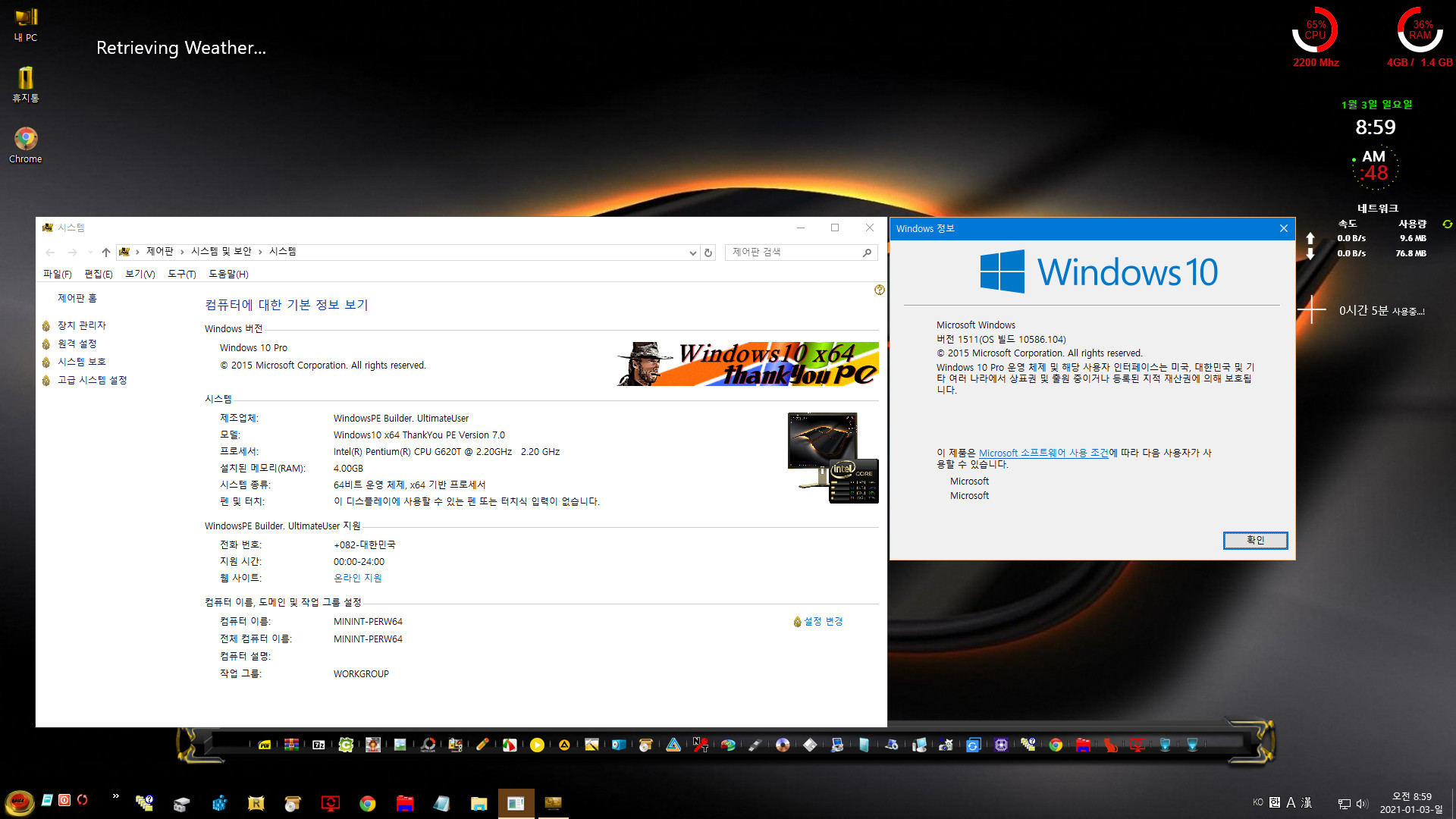Open recent locations dropdown arrow next to Forward
Viewport: 1456px width, 819px height.
point(90,252)
